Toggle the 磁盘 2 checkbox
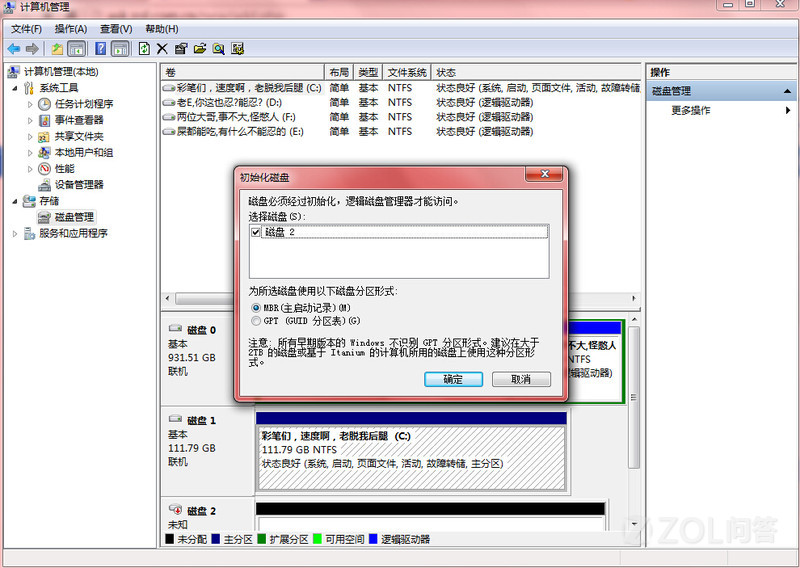The width and height of the screenshot is (800, 568). click(x=256, y=232)
